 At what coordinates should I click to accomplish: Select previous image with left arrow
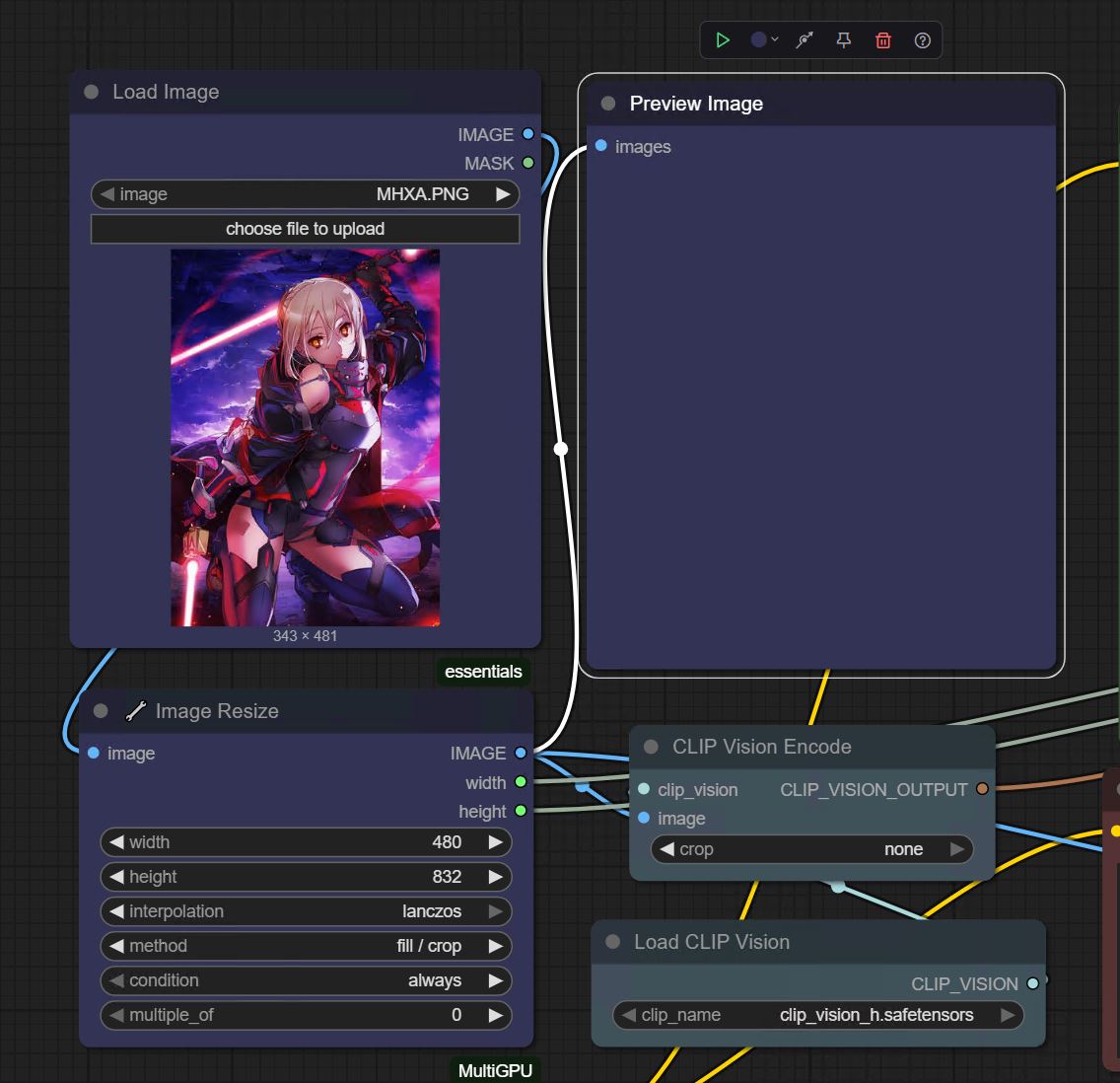(x=107, y=194)
